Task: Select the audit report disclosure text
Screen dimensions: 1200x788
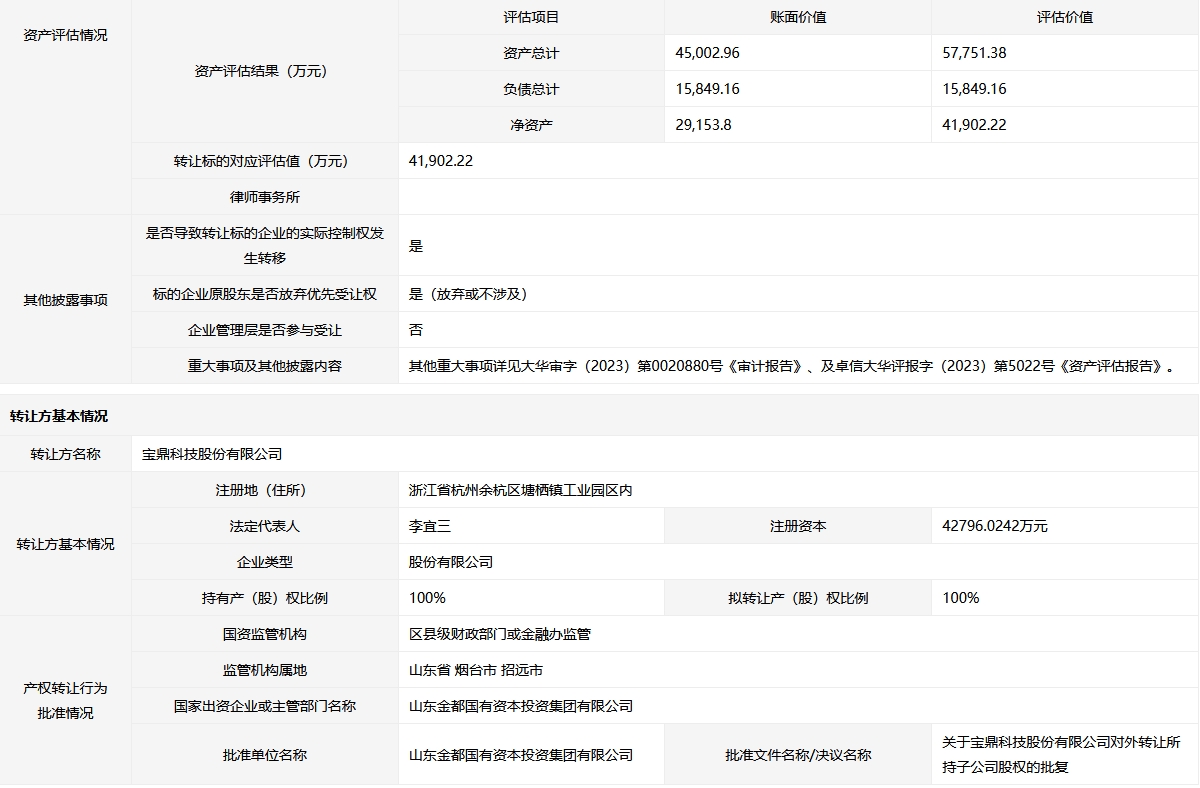Action: click(x=791, y=366)
